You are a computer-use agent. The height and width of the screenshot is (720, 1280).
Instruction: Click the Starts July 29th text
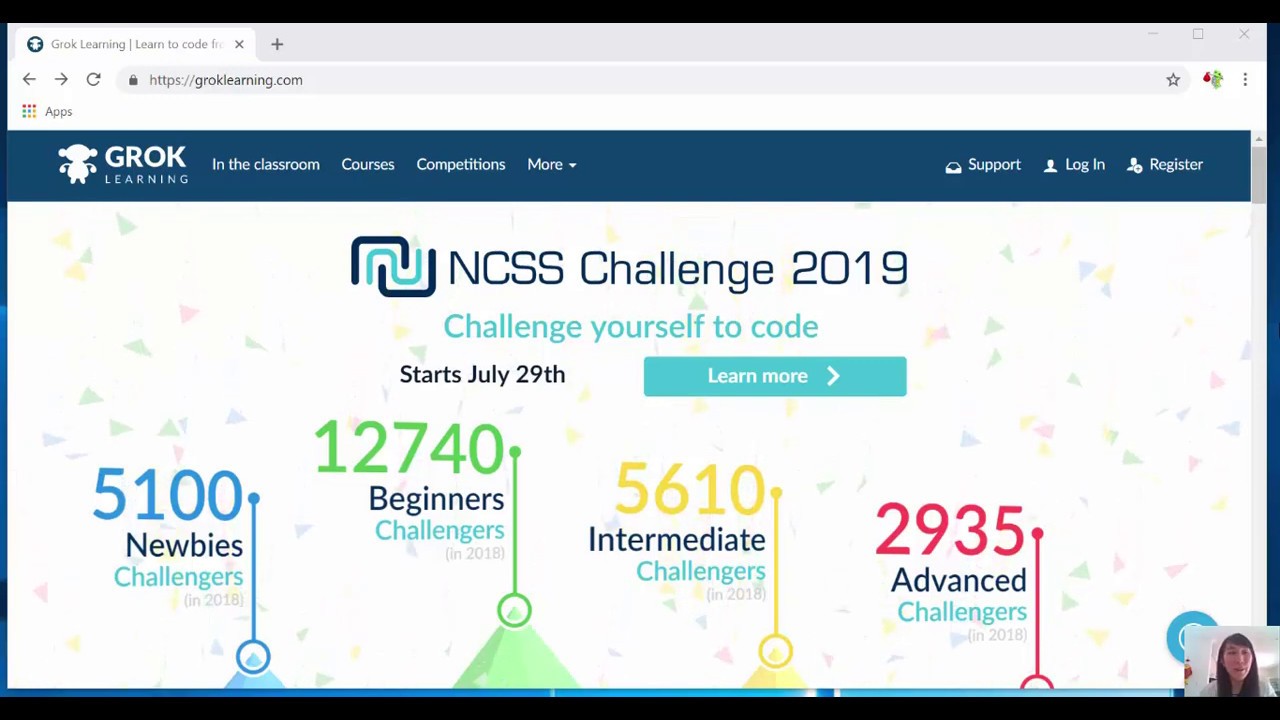point(482,374)
